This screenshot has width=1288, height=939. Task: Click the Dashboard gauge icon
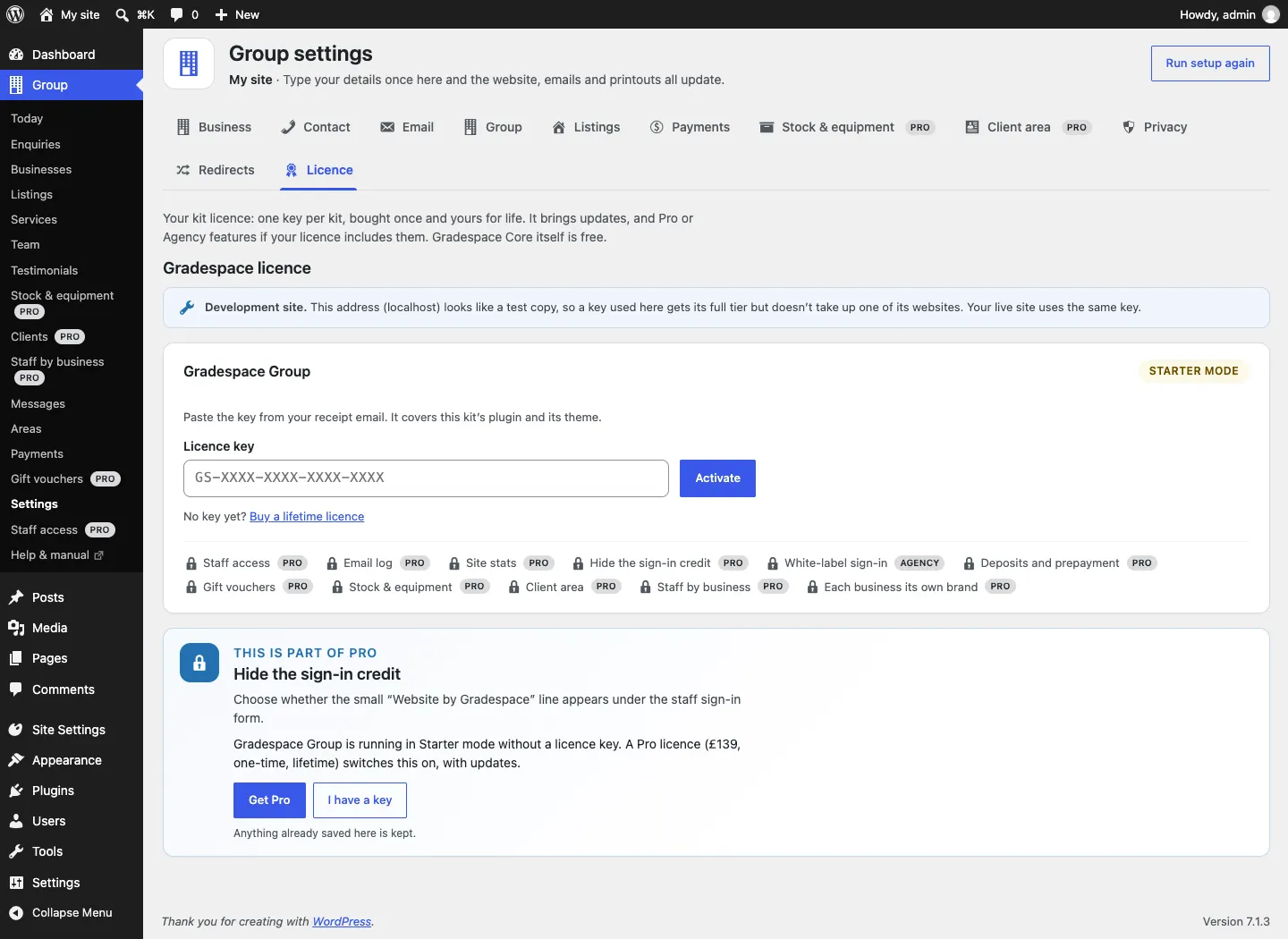click(x=16, y=55)
